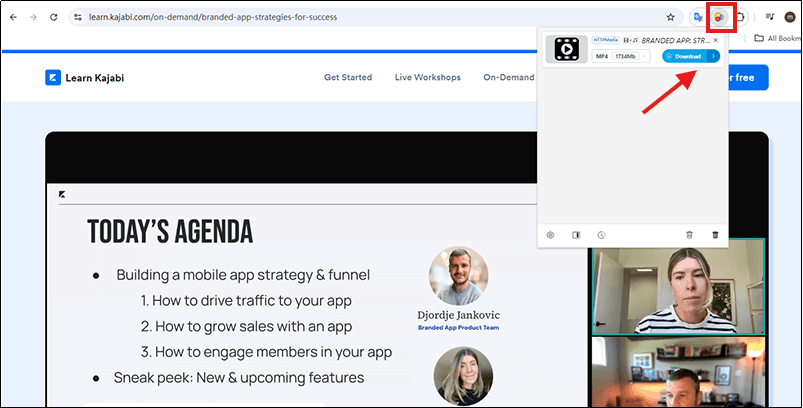Open the media control music icon

pyautogui.click(x=768, y=17)
